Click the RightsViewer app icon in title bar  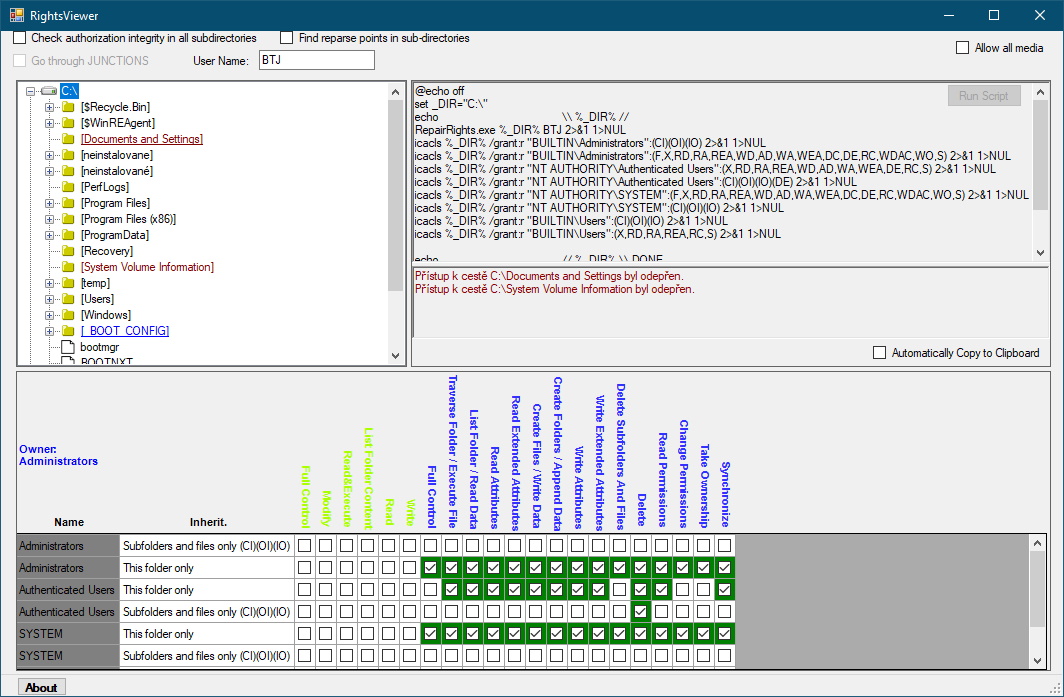pyautogui.click(x=16, y=15)
